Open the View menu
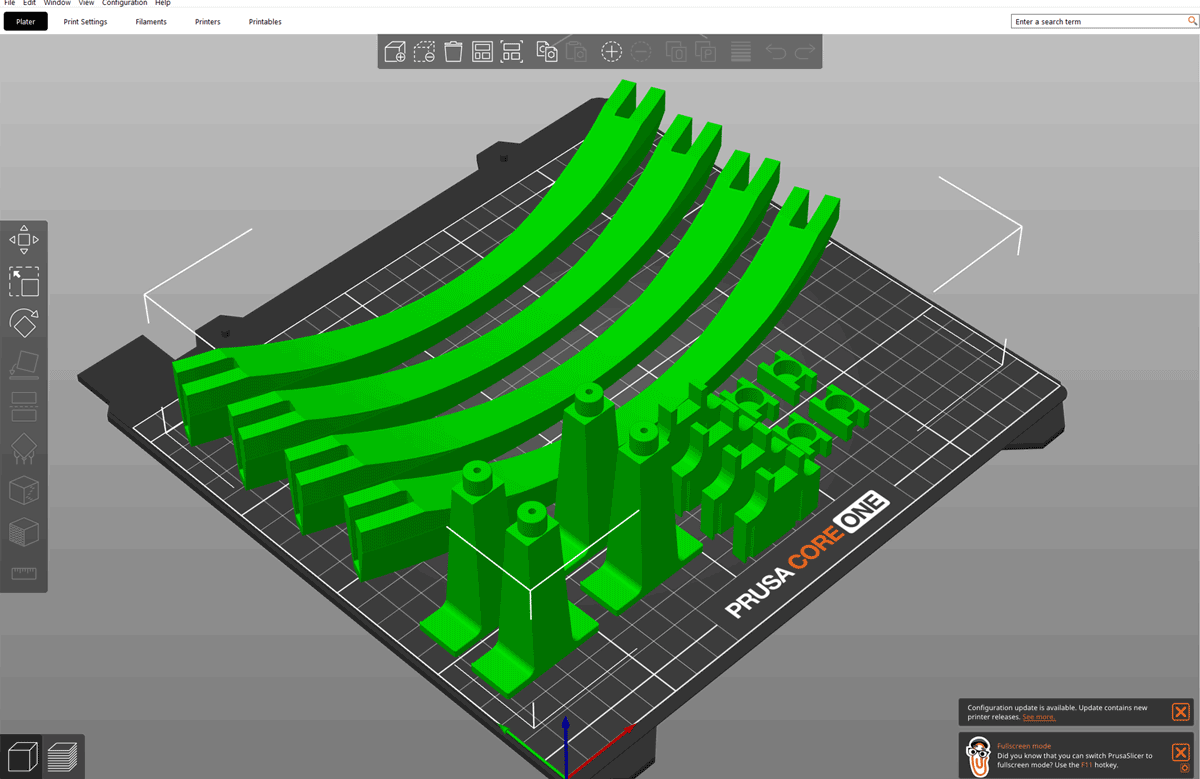This screenshot has height=779, width=1200. point(87,4)
